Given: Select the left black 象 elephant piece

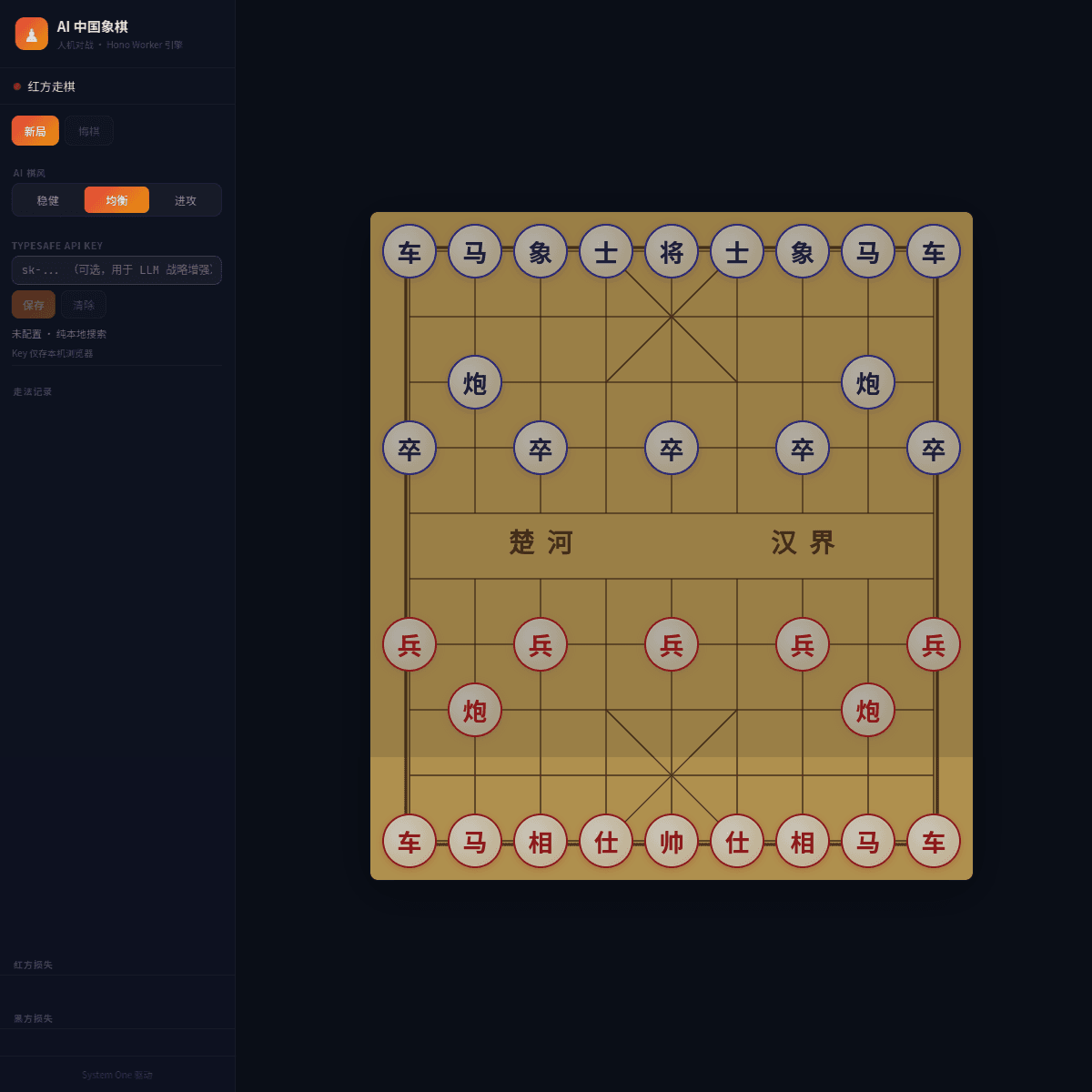Looking at the screenshot, I should click(541, 251).
